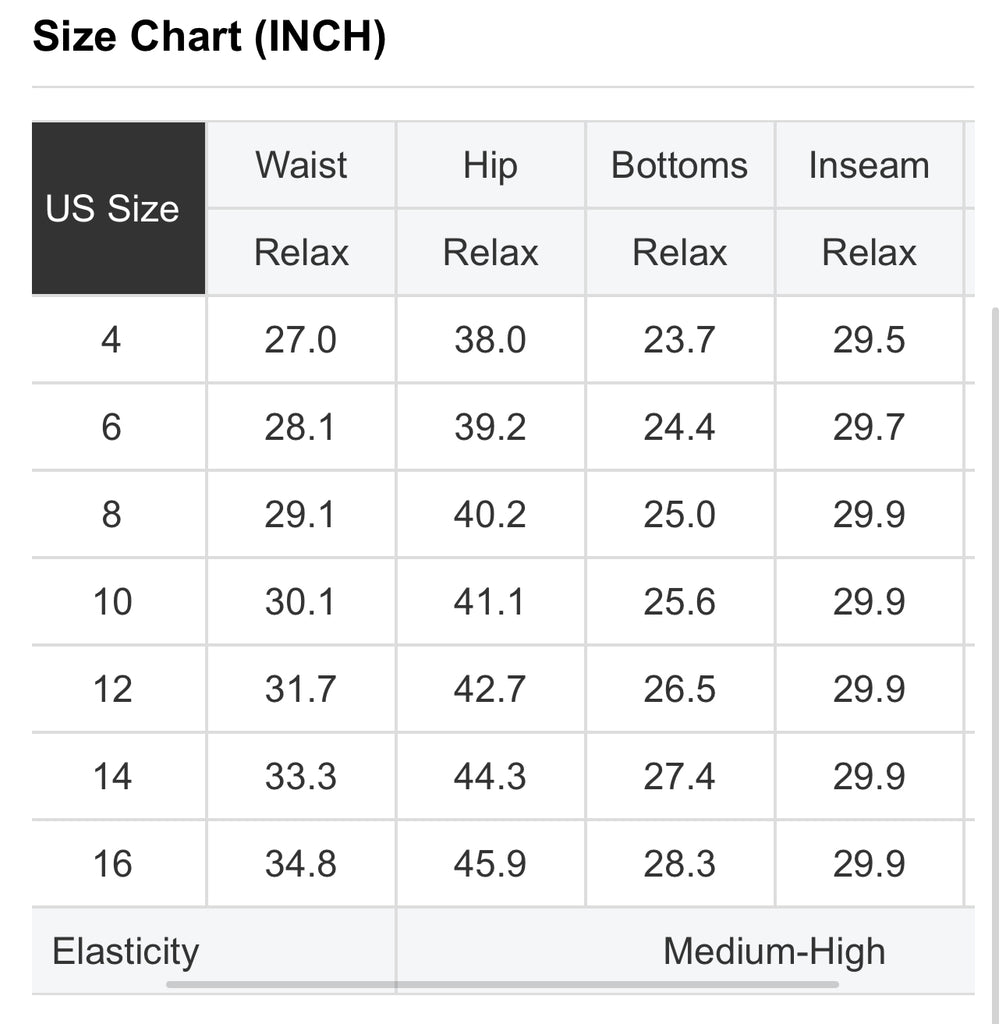Select the size 4 row label
Screen dimensions: 1006x1024
pos(111,340)
